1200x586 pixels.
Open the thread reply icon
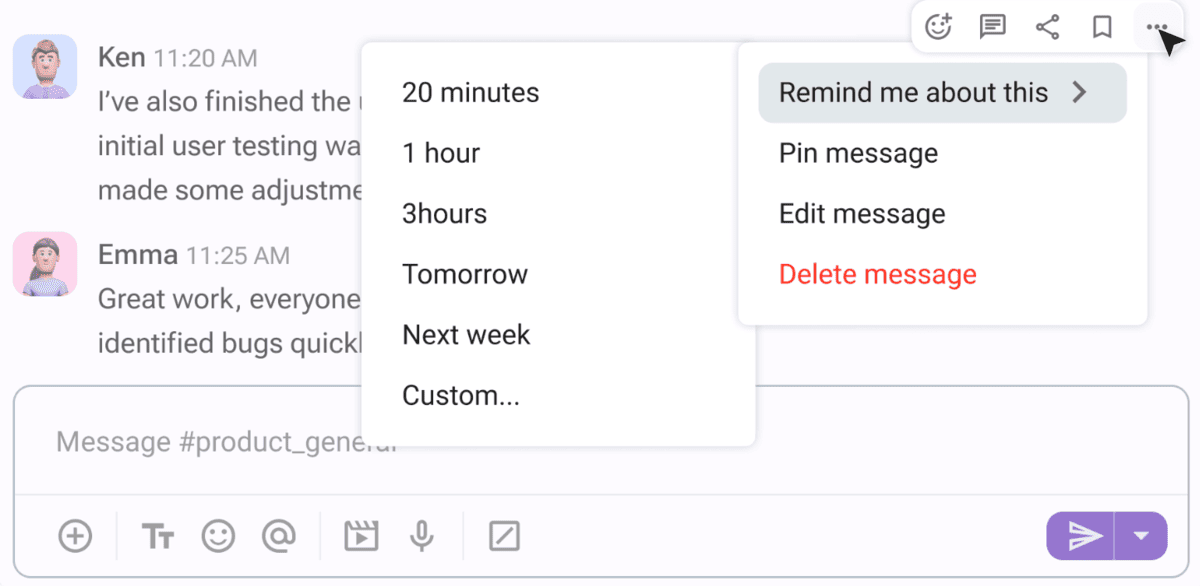point(992,26)
